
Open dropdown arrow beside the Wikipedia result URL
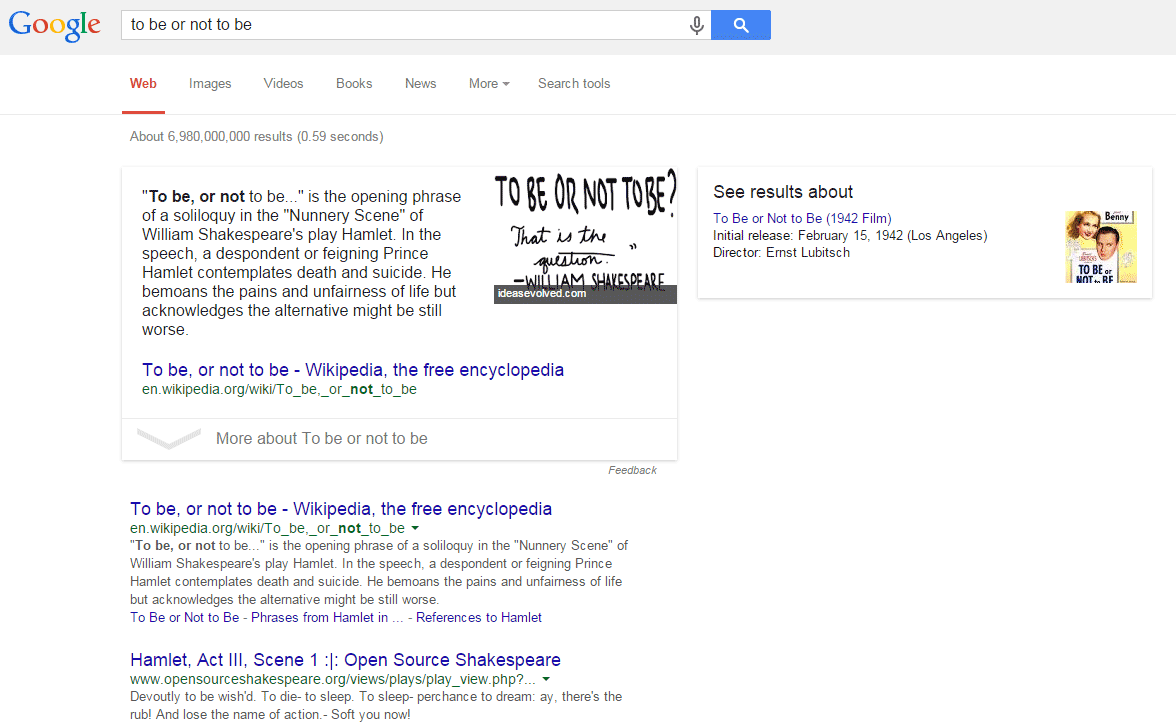[416, 528]
